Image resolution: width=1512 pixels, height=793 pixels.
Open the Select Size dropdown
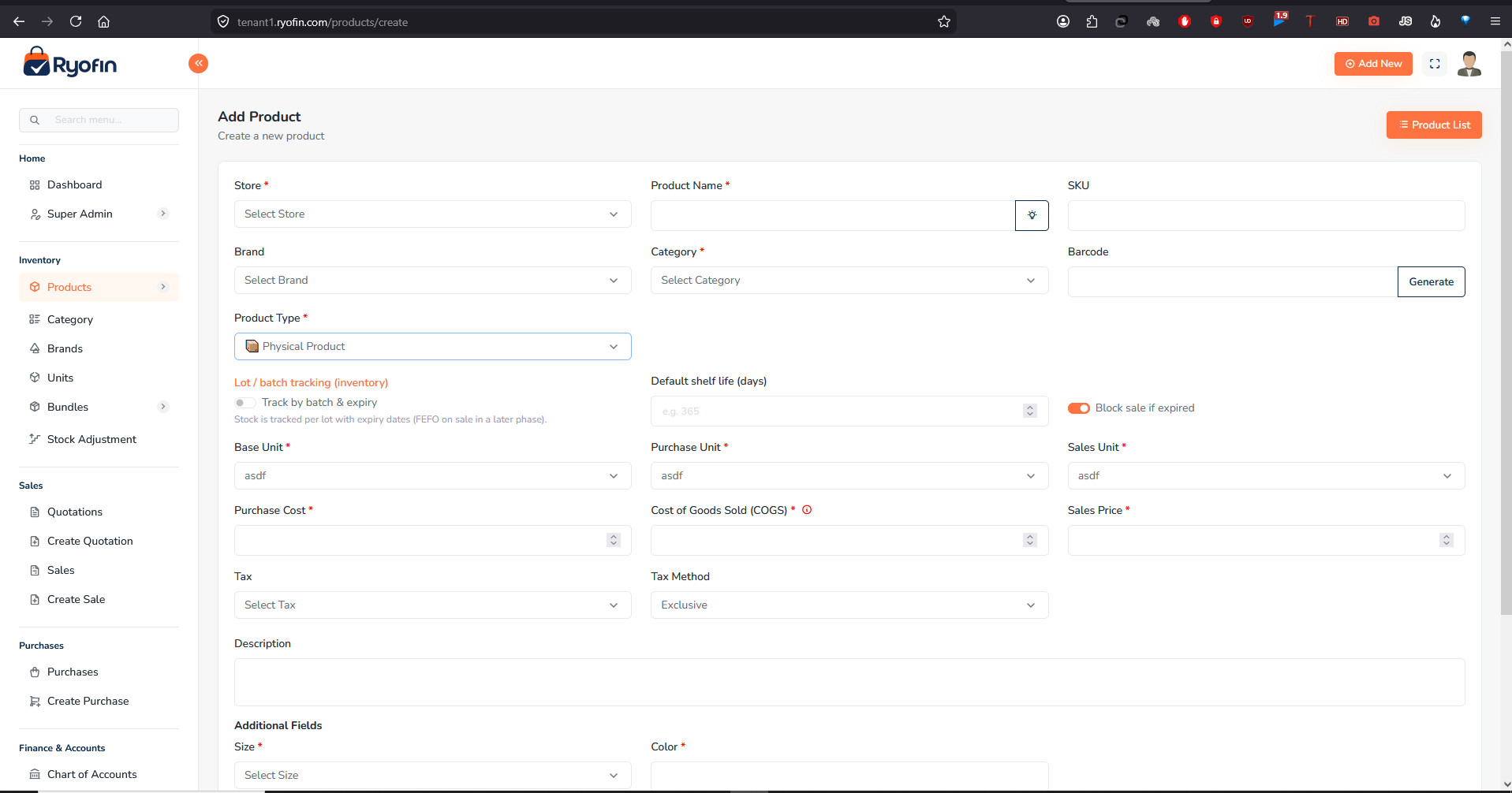tap(433, 776)
